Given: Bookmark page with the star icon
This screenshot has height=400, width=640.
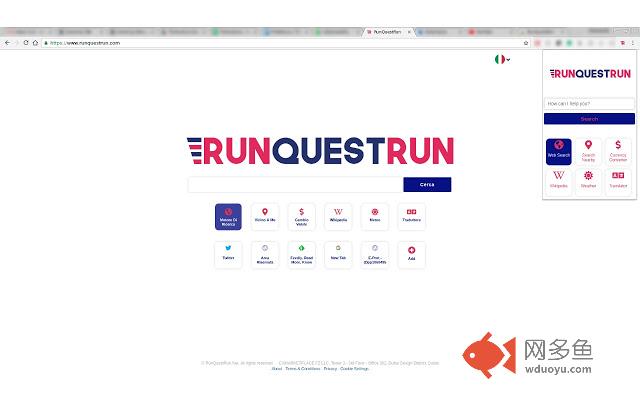Looking at the screenshot, I should (526, 43).
